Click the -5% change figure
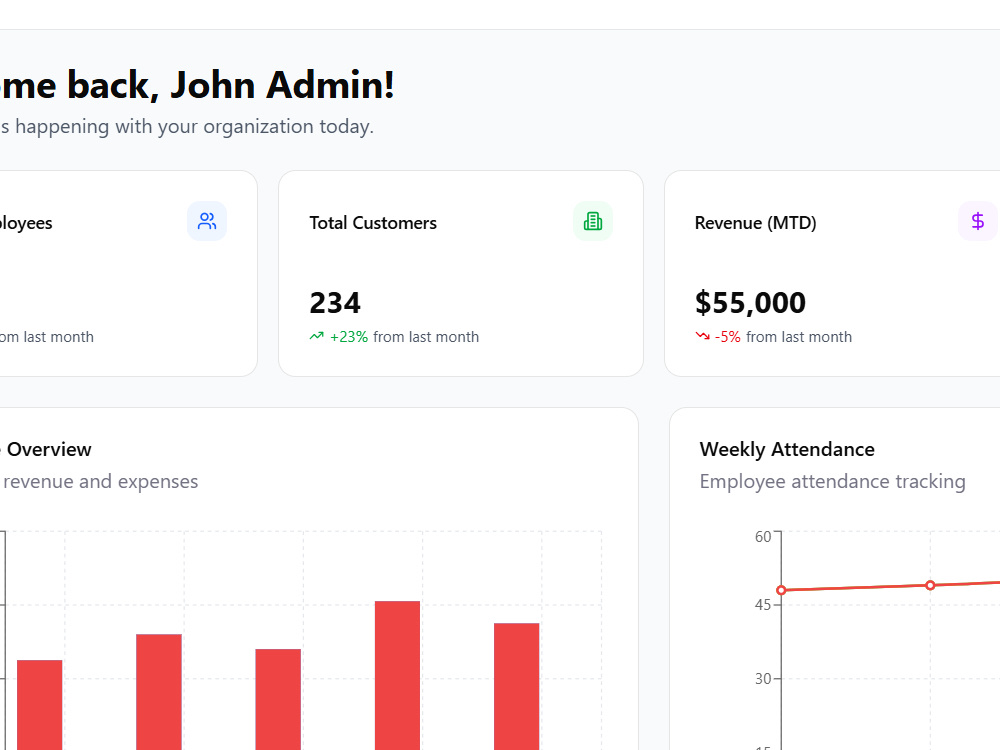Viewport: 1000px width, 750px height. (728, 337)
